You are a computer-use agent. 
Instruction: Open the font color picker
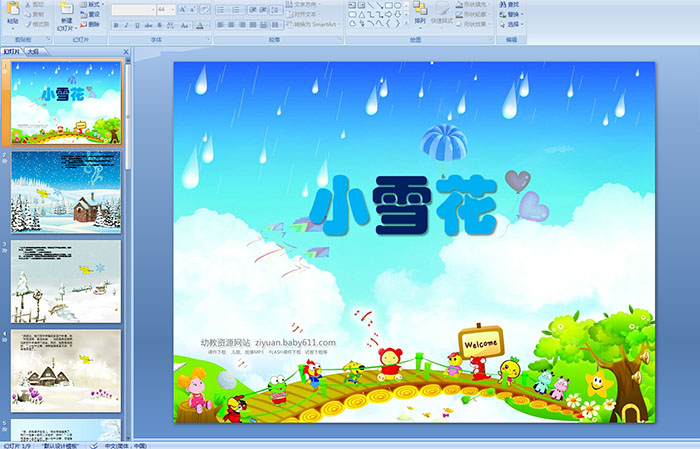point(201,25)
